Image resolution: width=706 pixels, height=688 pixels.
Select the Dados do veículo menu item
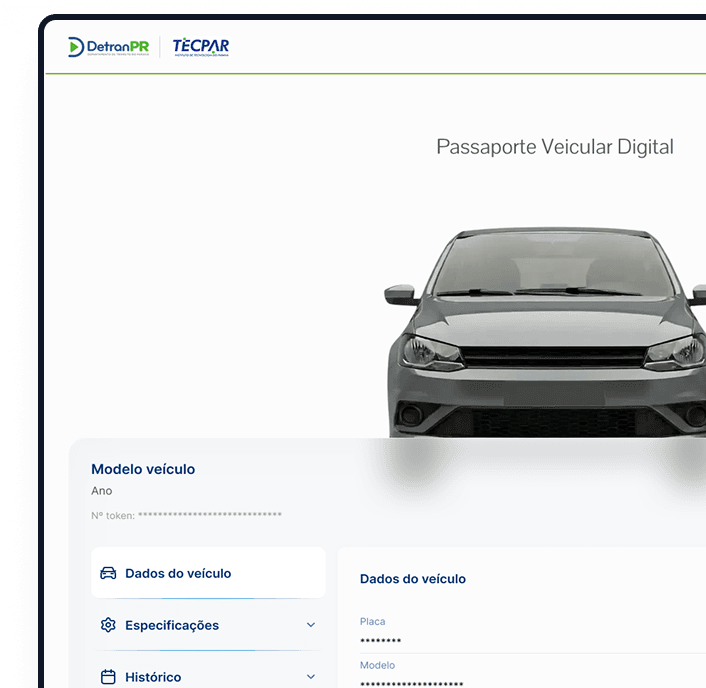point(208,573)
